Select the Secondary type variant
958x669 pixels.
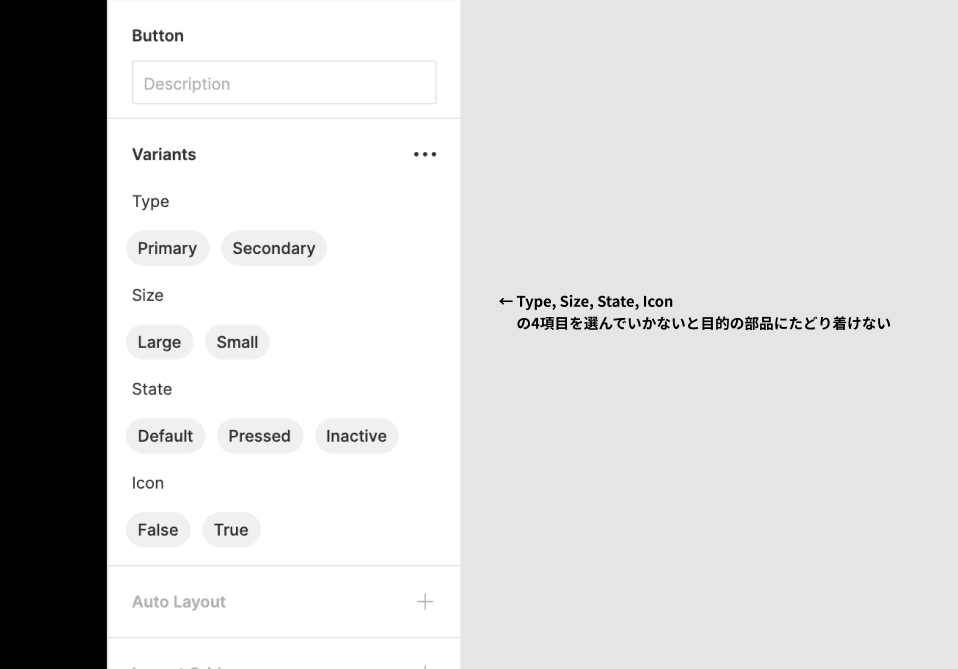click(x=273, y=248)
